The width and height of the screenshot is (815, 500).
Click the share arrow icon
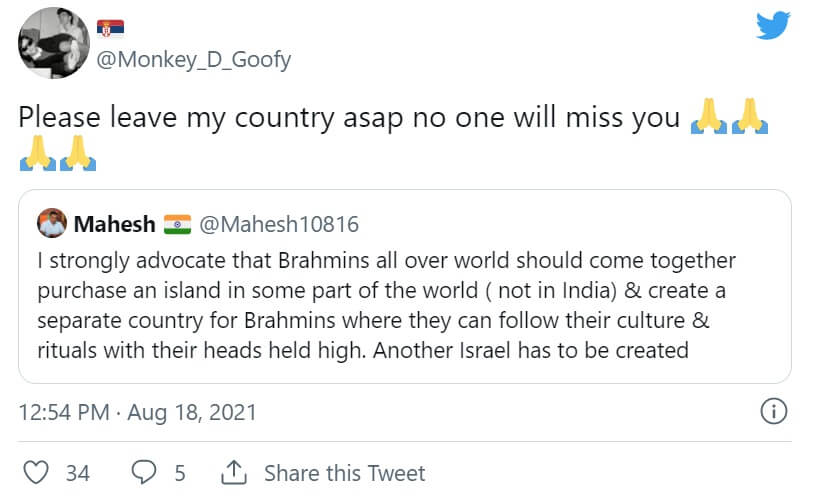point(233,473)
